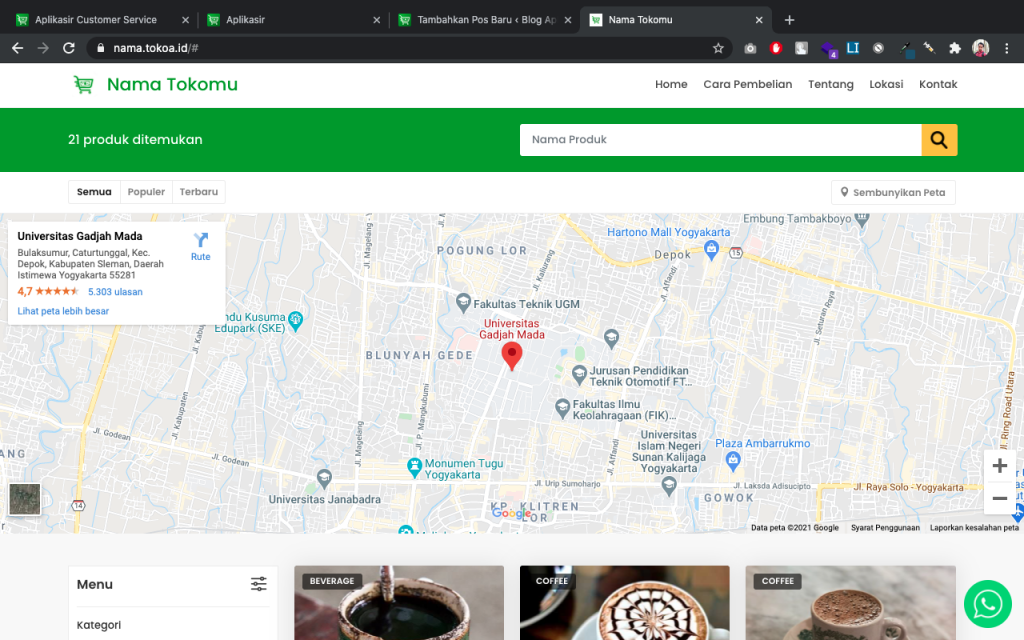The width and height of the screenshot is (1024, 640).
Task: Switch to satellite view using the map thumbnail toggle
Action: tap(24, 499)
